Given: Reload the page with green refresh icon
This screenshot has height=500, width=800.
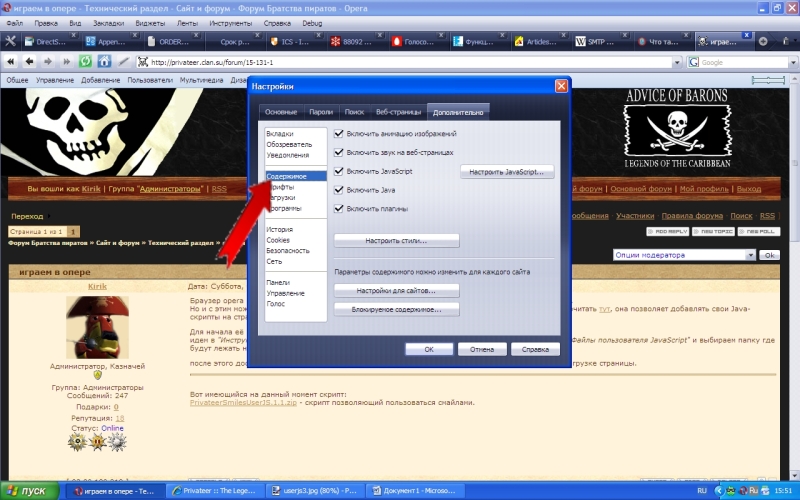Looking at the screenshot, I should [x=85, y=62].
